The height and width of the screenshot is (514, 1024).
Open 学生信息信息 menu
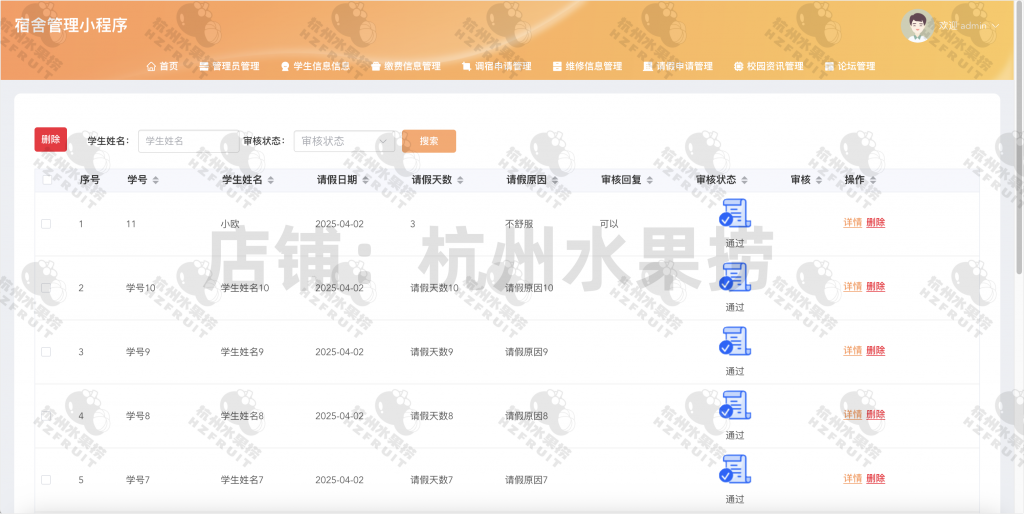(x=315, y=66)
